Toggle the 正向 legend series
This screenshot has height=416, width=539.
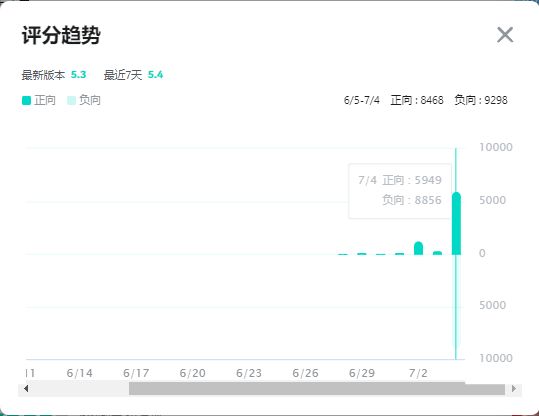(38, 100)
